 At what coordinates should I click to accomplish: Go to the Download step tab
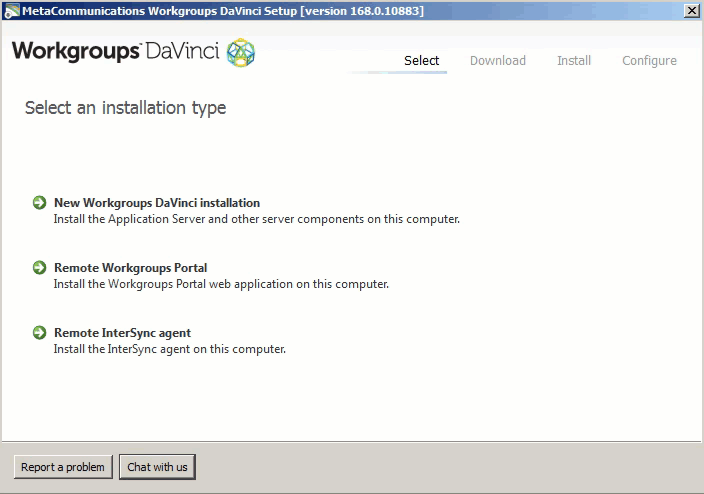tap(497, 61)
